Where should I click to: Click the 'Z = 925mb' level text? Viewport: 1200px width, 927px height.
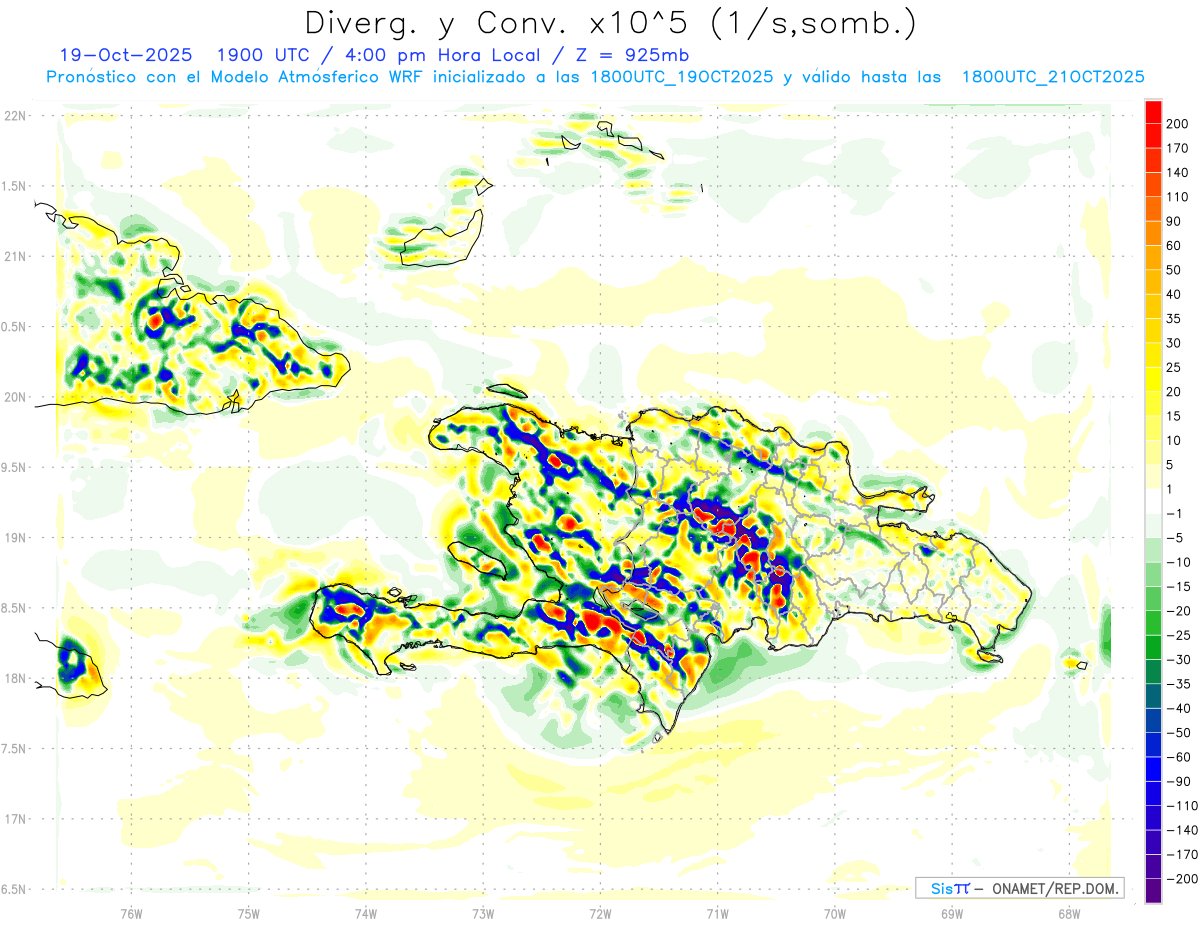[x=628, y=55]
